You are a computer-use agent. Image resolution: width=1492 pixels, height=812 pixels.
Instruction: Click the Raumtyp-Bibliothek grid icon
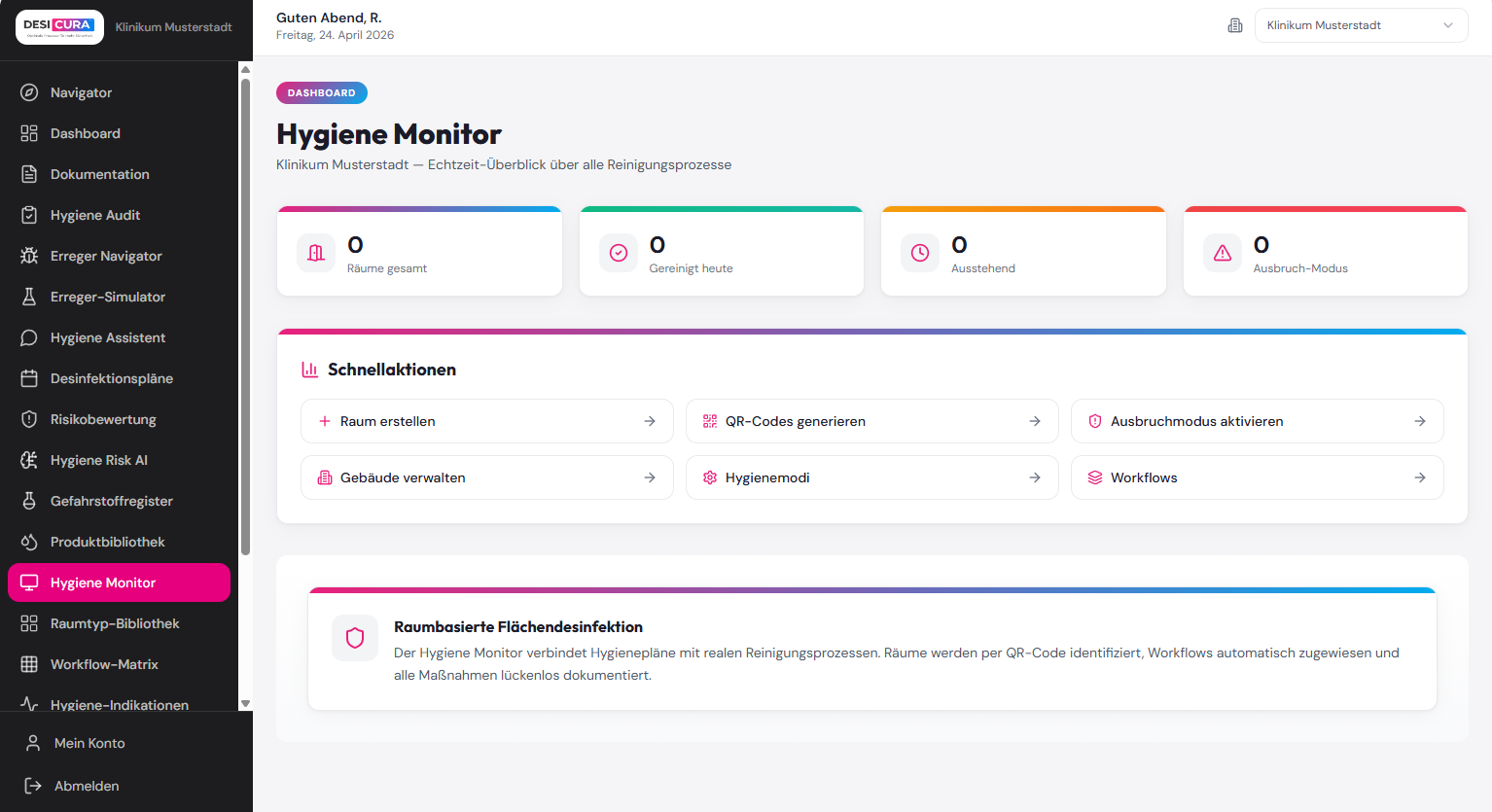coord(29,623)
